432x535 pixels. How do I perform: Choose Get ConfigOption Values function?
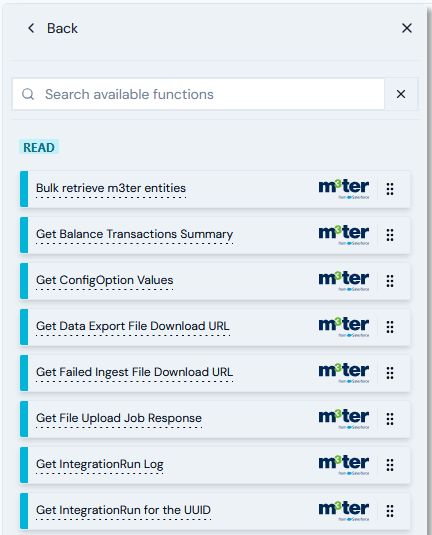tap(104, 280)
